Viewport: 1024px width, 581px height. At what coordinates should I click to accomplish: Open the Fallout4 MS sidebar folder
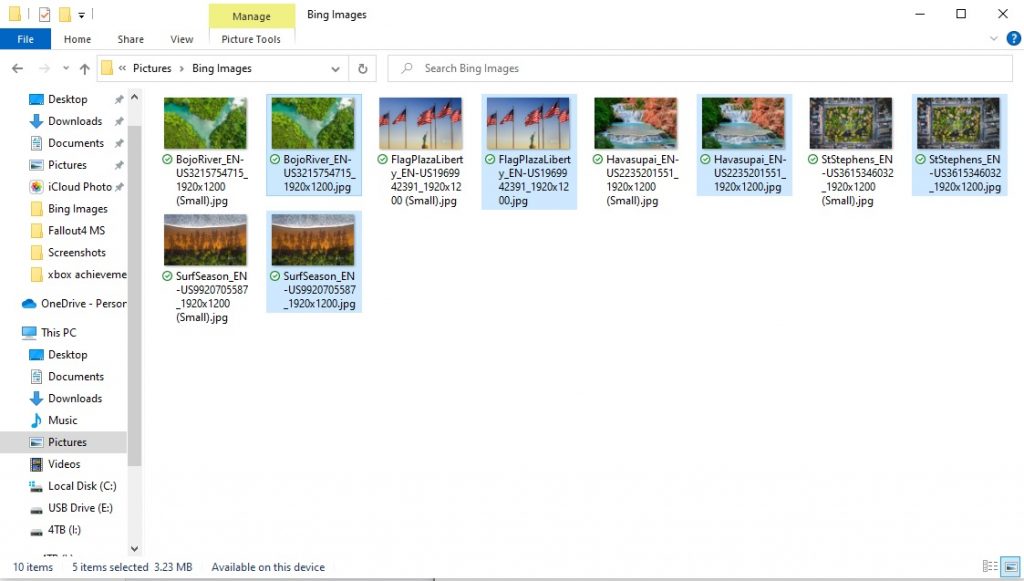click(x=76, y=230)
